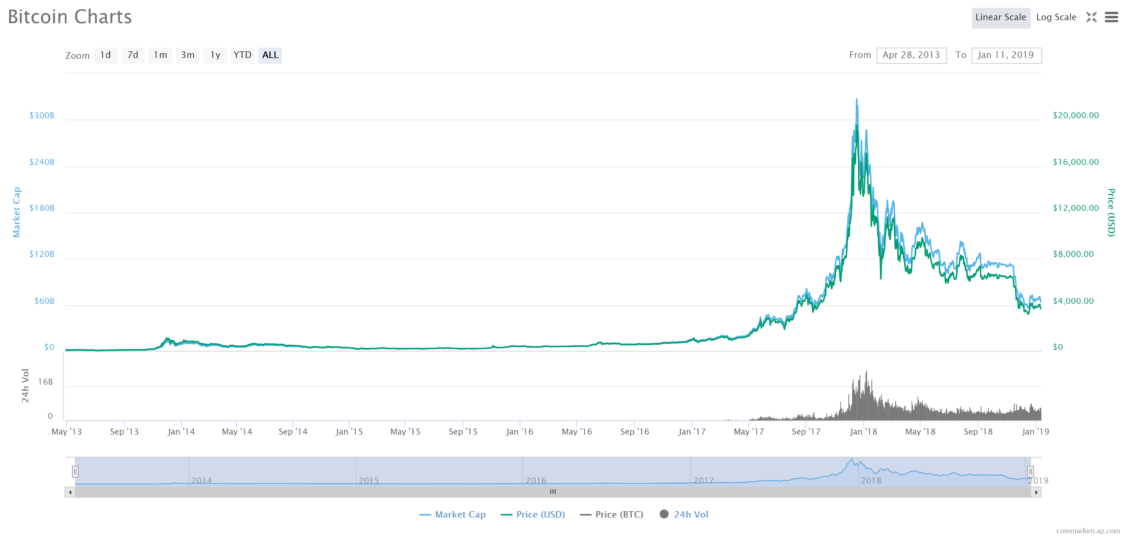Click the navigator scrollbar right arrow
The height and width of the screenshot is (537, 1140).
1037,492
